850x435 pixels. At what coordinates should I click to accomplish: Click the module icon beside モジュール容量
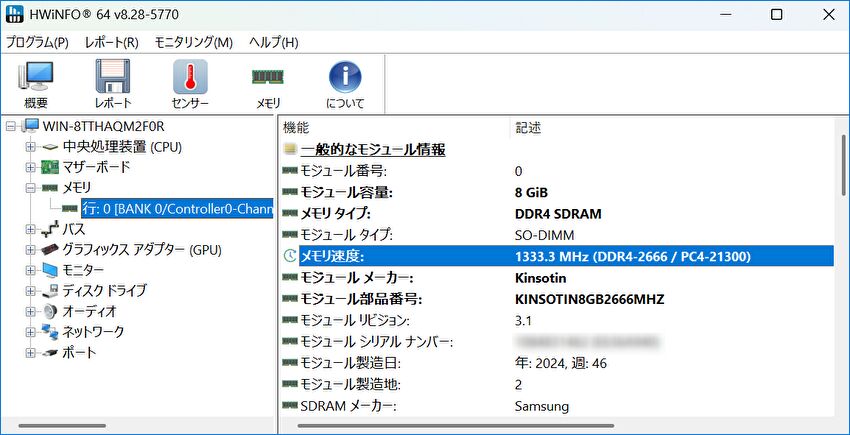[x=290, y=192]
